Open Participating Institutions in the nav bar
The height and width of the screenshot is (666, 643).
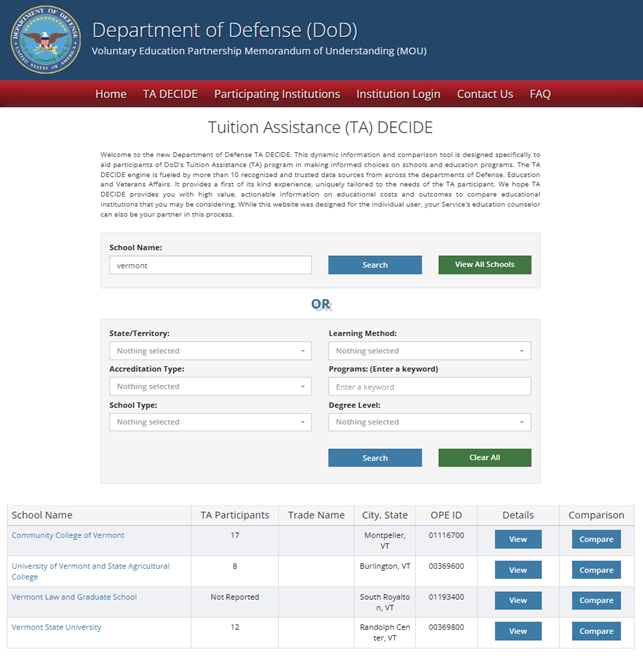pyautogui.click(x=277, y=94)
